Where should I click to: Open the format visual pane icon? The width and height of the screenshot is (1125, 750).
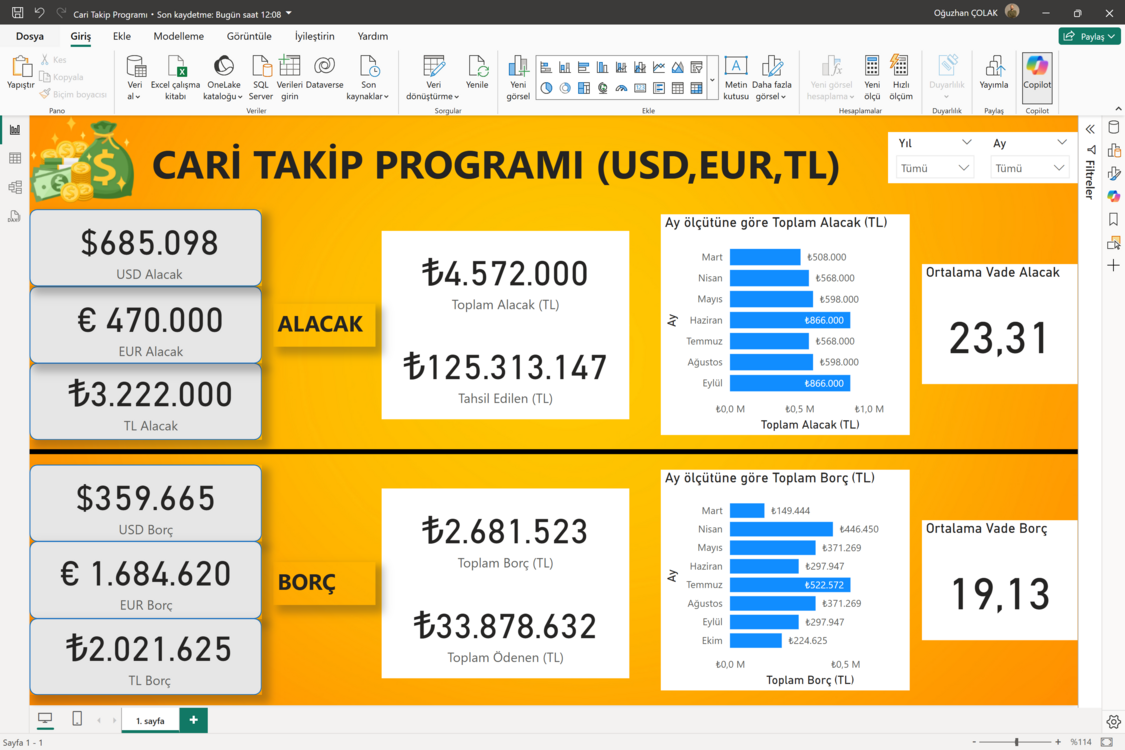pos(1114,173)
